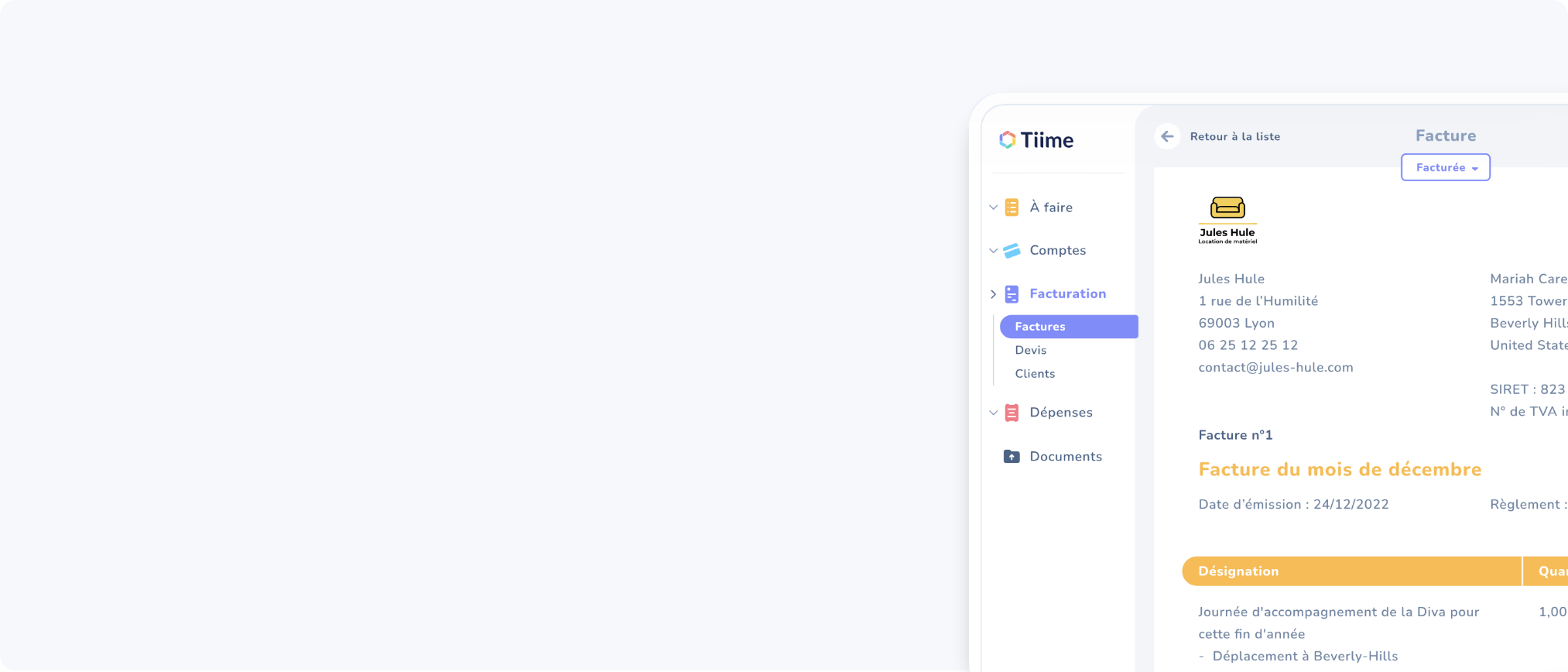
Task: Open the Facturée status dropdown
Action: point(1445,167)
